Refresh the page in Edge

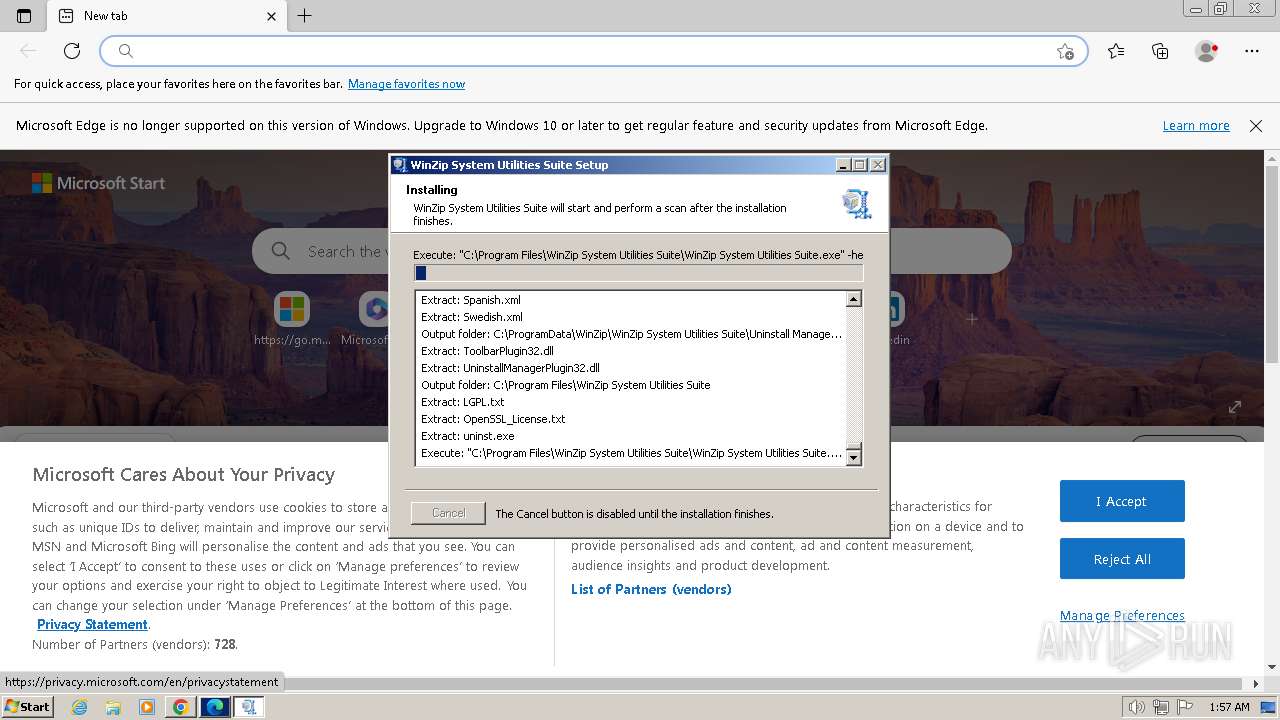pyautogui.click(x=72, y=51)
